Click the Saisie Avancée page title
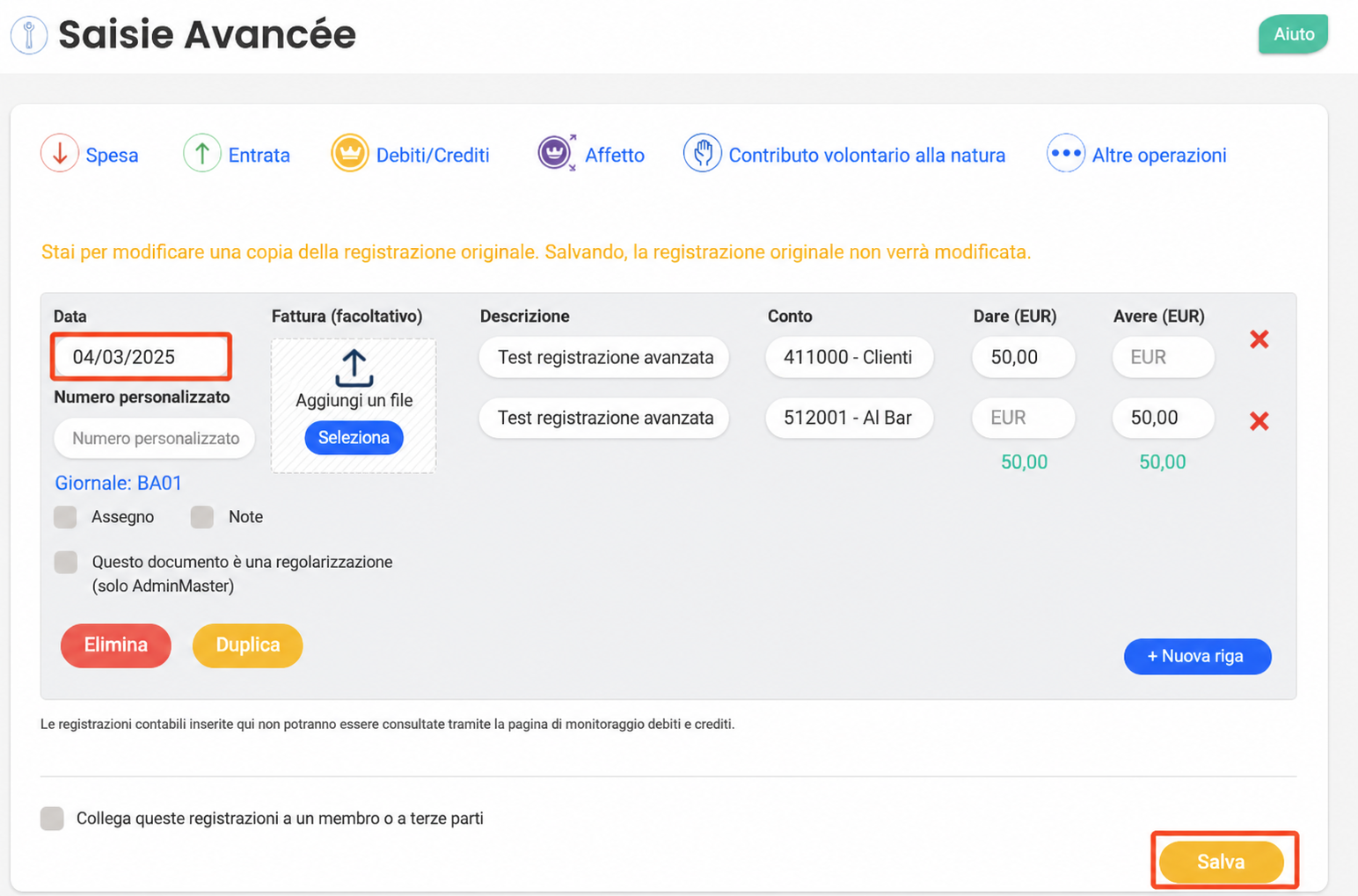The height and width of the screenshot is (896, 1358). 207,35
